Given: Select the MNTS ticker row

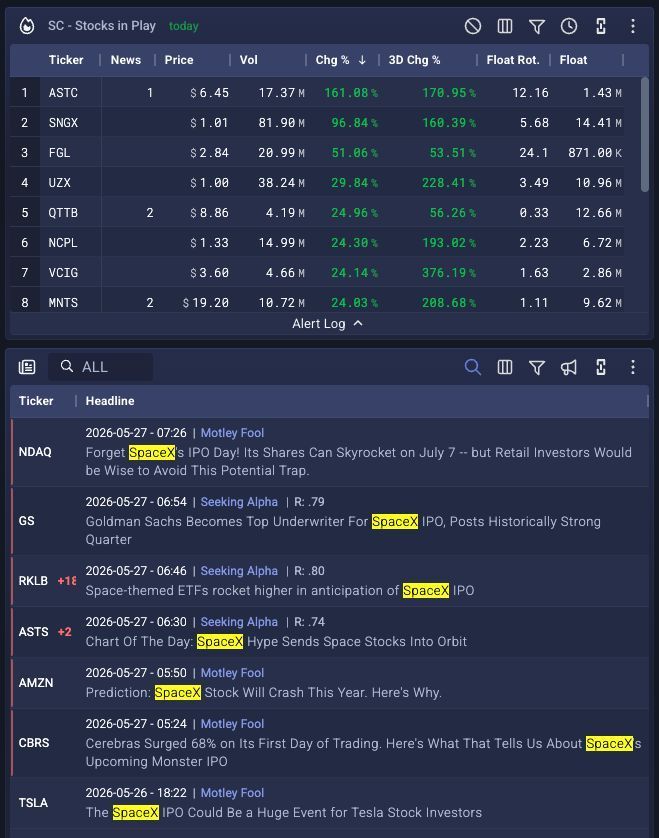Looking at the screenshot, I should click(63, 302).
